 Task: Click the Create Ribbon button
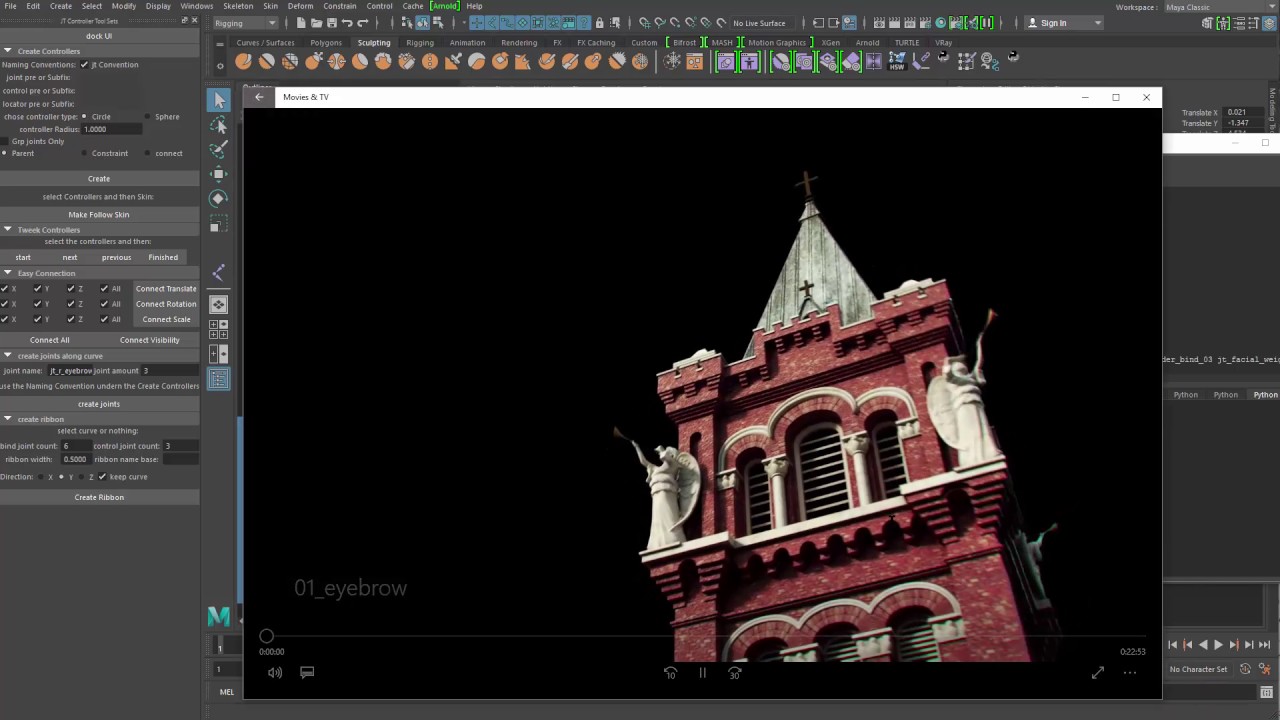pyautogui.click(x=99, y=497)
